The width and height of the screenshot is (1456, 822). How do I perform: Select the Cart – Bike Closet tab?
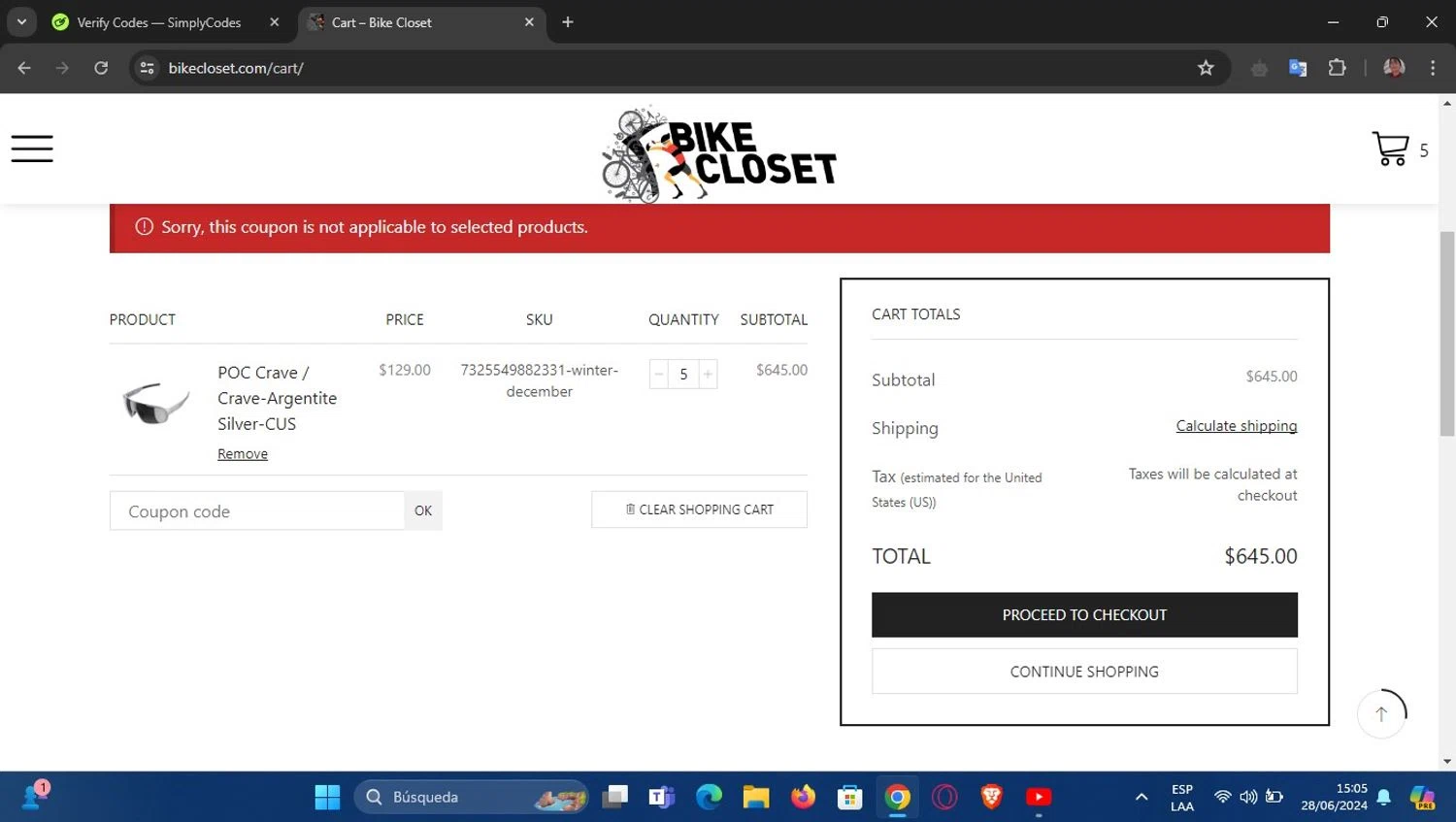tap(419, 22)
